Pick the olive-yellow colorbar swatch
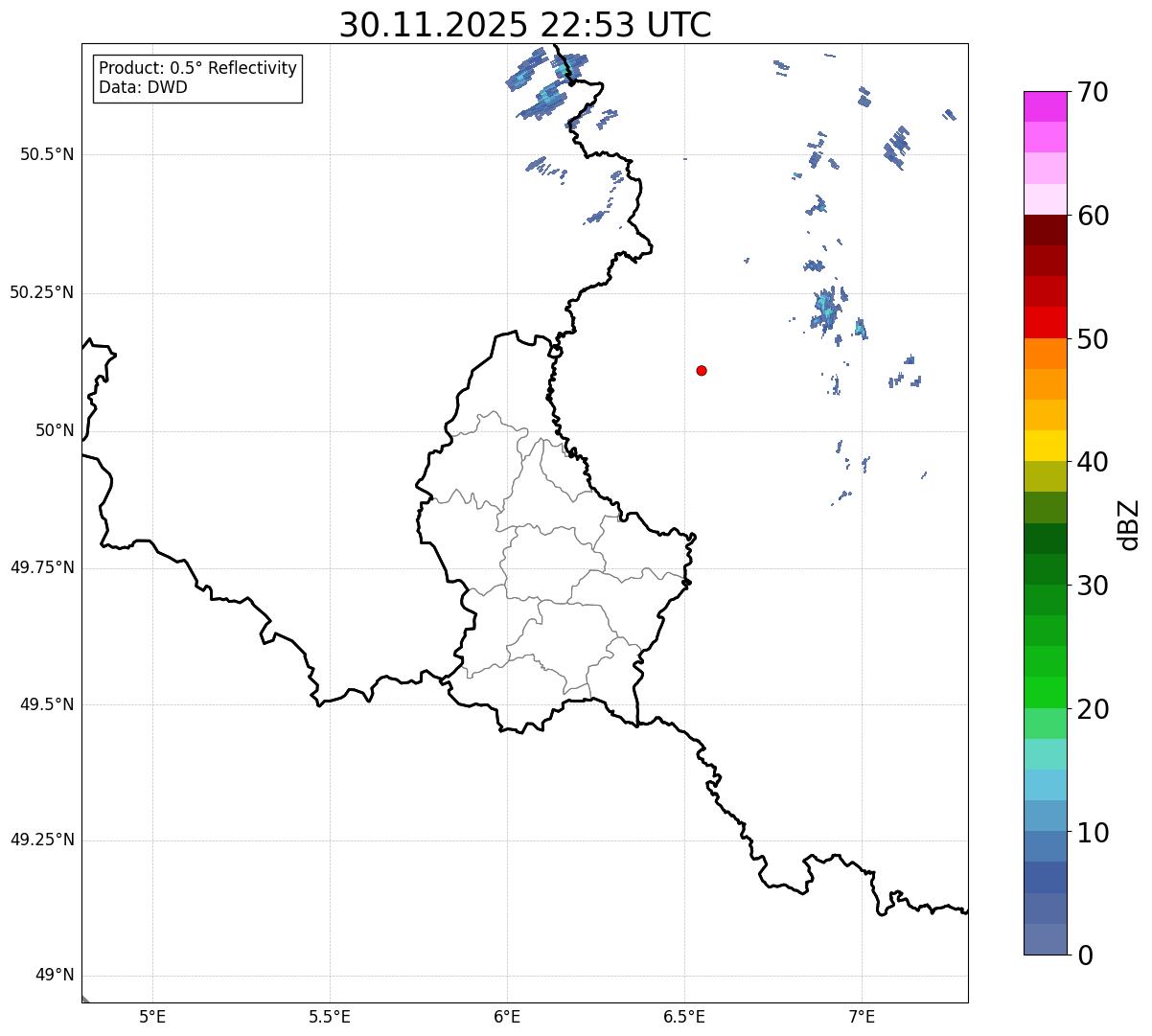 (x=1046, y=477)
